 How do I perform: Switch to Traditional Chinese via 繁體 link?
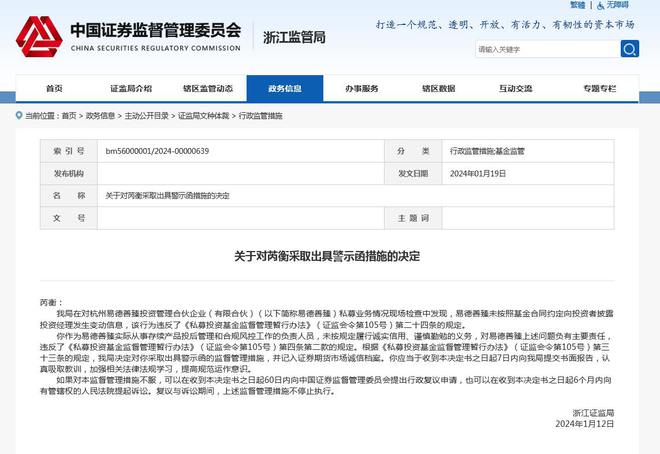tap(578, 5)
